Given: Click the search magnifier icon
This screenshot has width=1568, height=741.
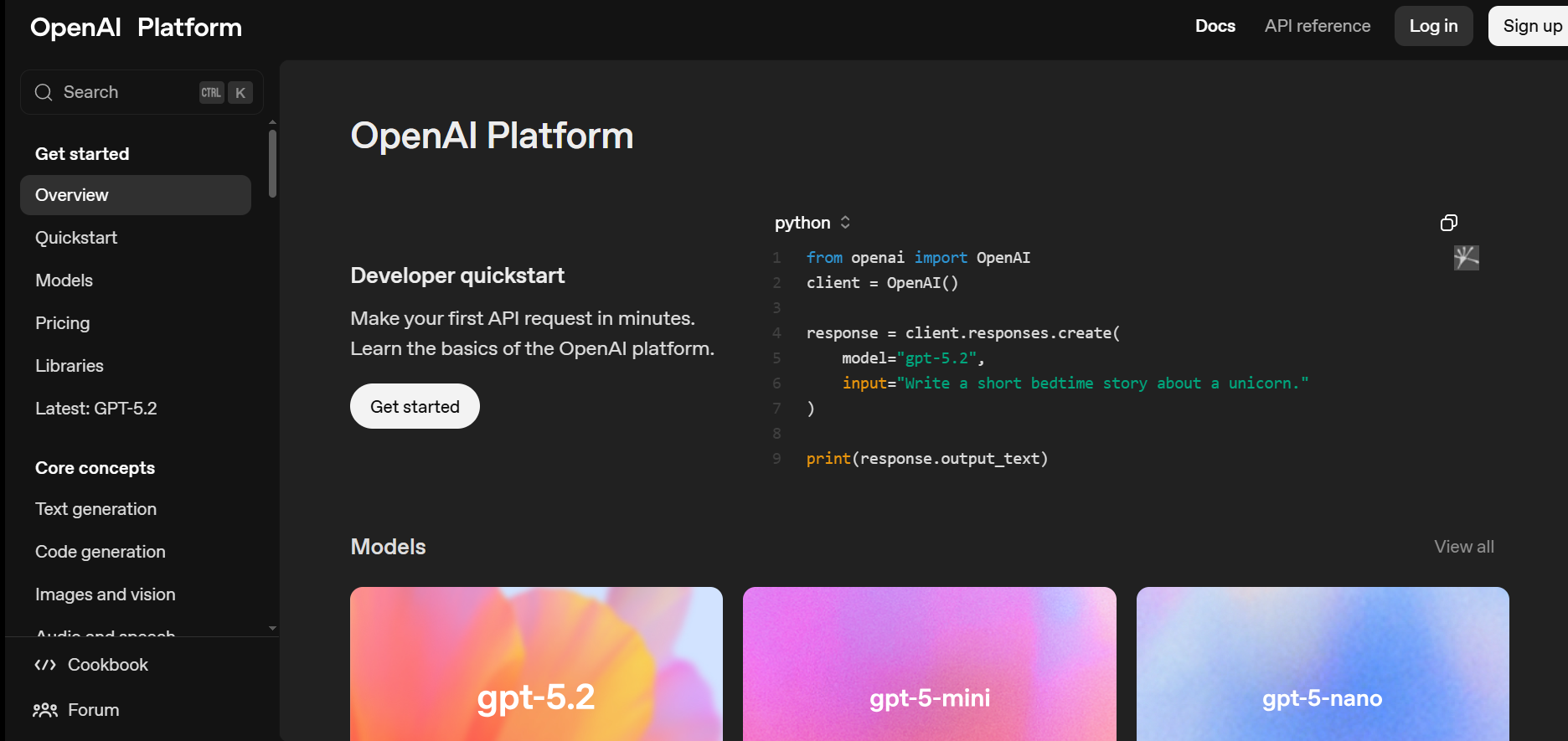Looking at the screenshot, I should click(44, 92).
